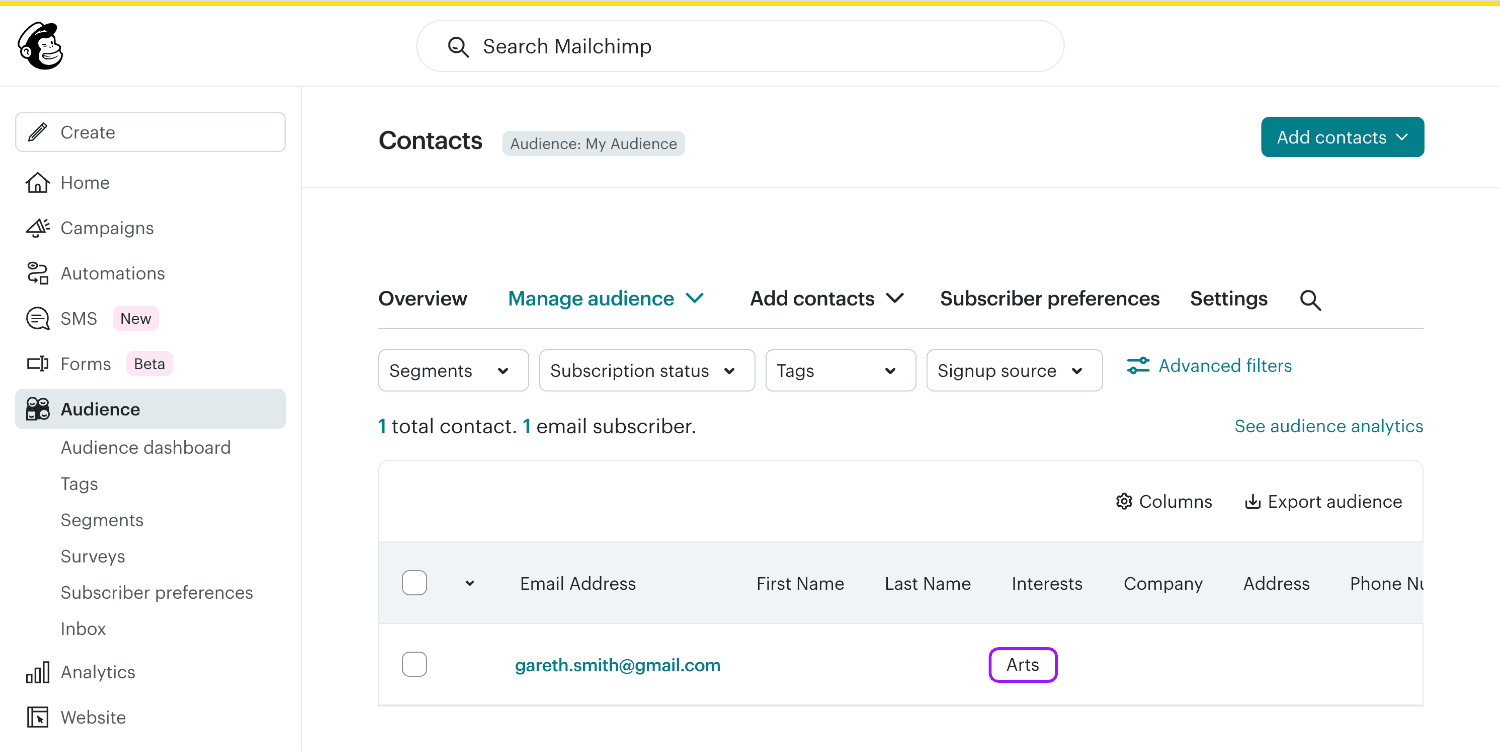
Task: Click the teal Add contacts button
Action: 1342,138
